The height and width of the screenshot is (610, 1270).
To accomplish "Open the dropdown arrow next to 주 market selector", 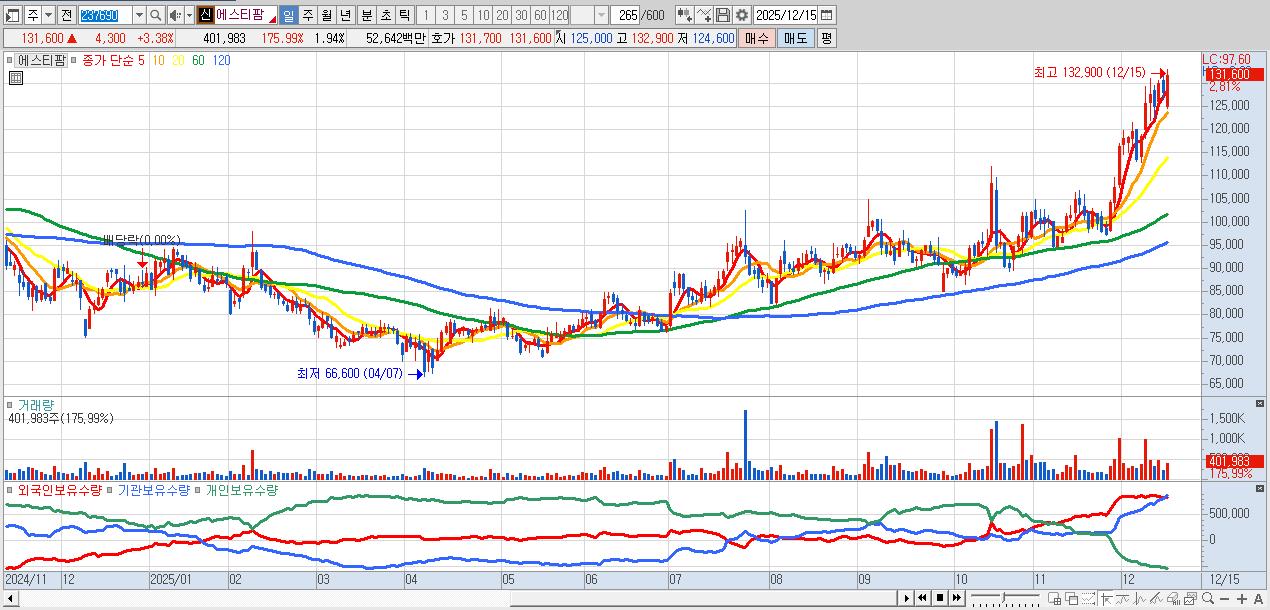I will pyautogui.click(x=48, y=15).
